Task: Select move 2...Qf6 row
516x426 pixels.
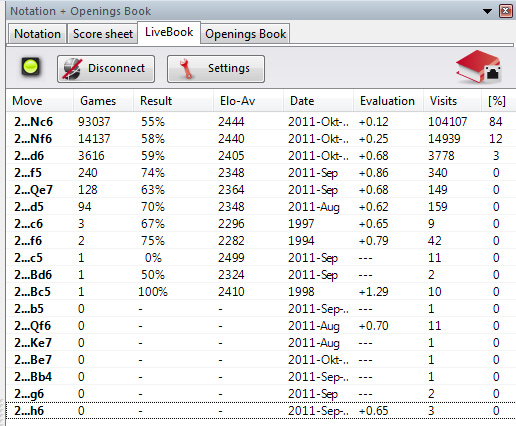Action: (x=261, y=326)
